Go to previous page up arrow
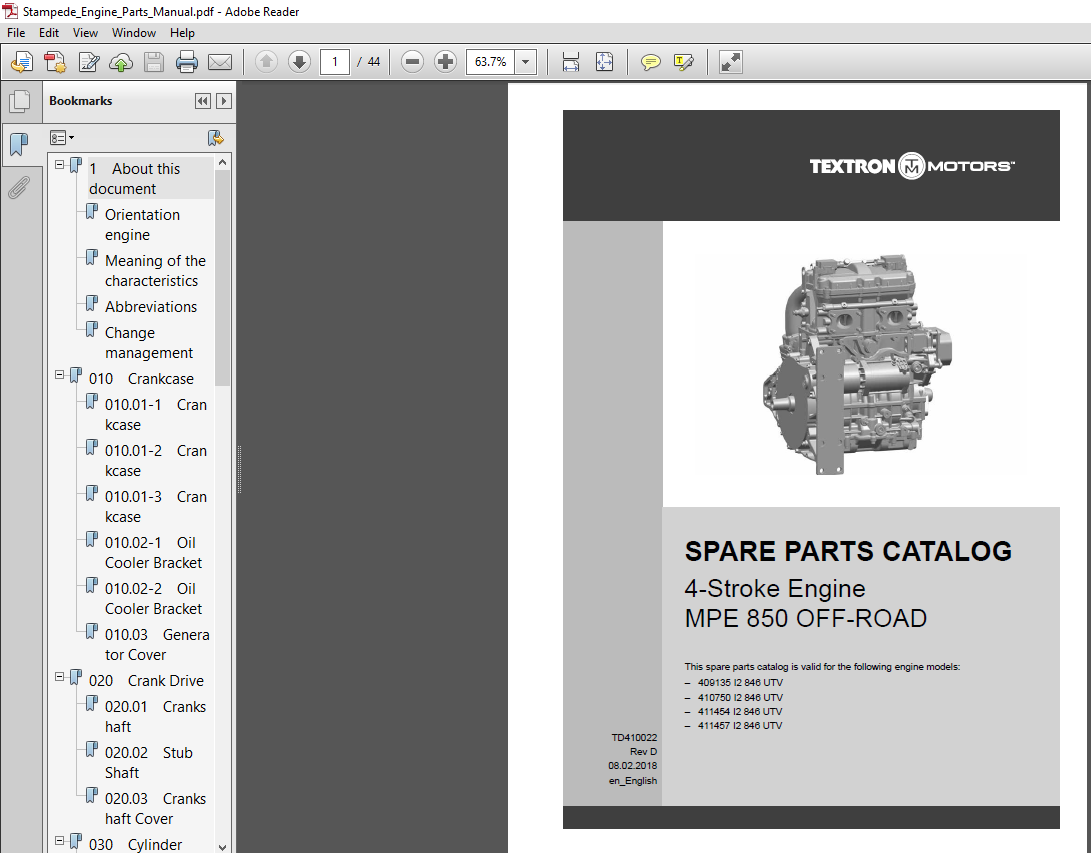 coord(266,62)
